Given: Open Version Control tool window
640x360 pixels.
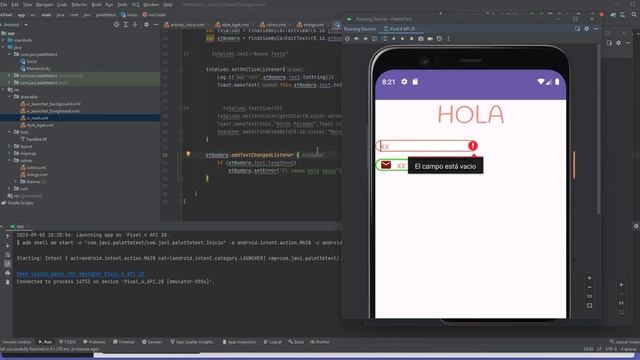Looking at the screenshot, I should coord(17,342).
